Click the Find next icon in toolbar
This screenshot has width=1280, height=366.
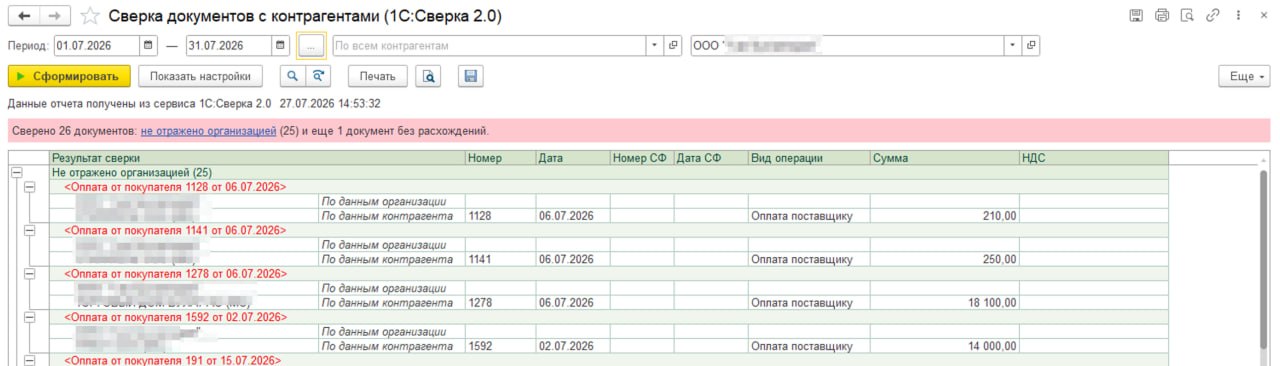tap(318, 77)
